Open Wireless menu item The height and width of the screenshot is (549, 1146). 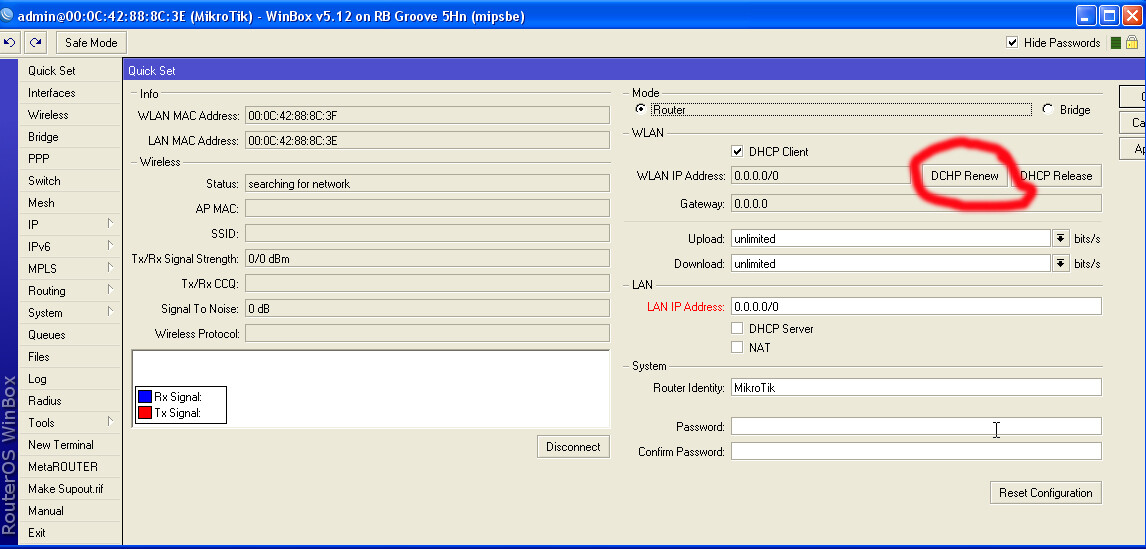click(x=69, y=115)
